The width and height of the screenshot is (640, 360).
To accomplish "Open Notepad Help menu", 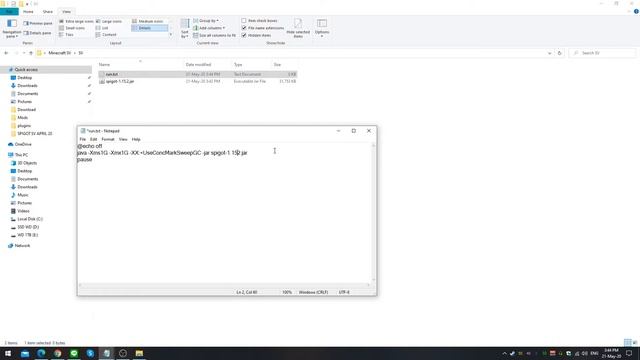I will tap(136, 139).
